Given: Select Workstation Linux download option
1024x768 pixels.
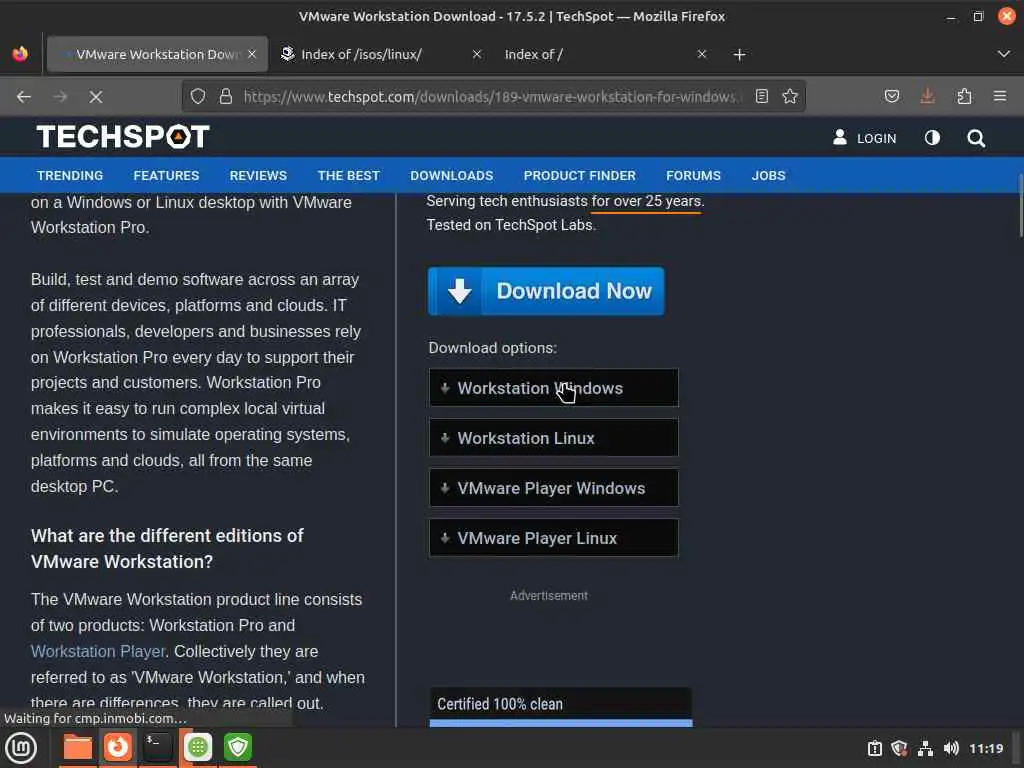Looking at the screenshot, I should [554, 438].
